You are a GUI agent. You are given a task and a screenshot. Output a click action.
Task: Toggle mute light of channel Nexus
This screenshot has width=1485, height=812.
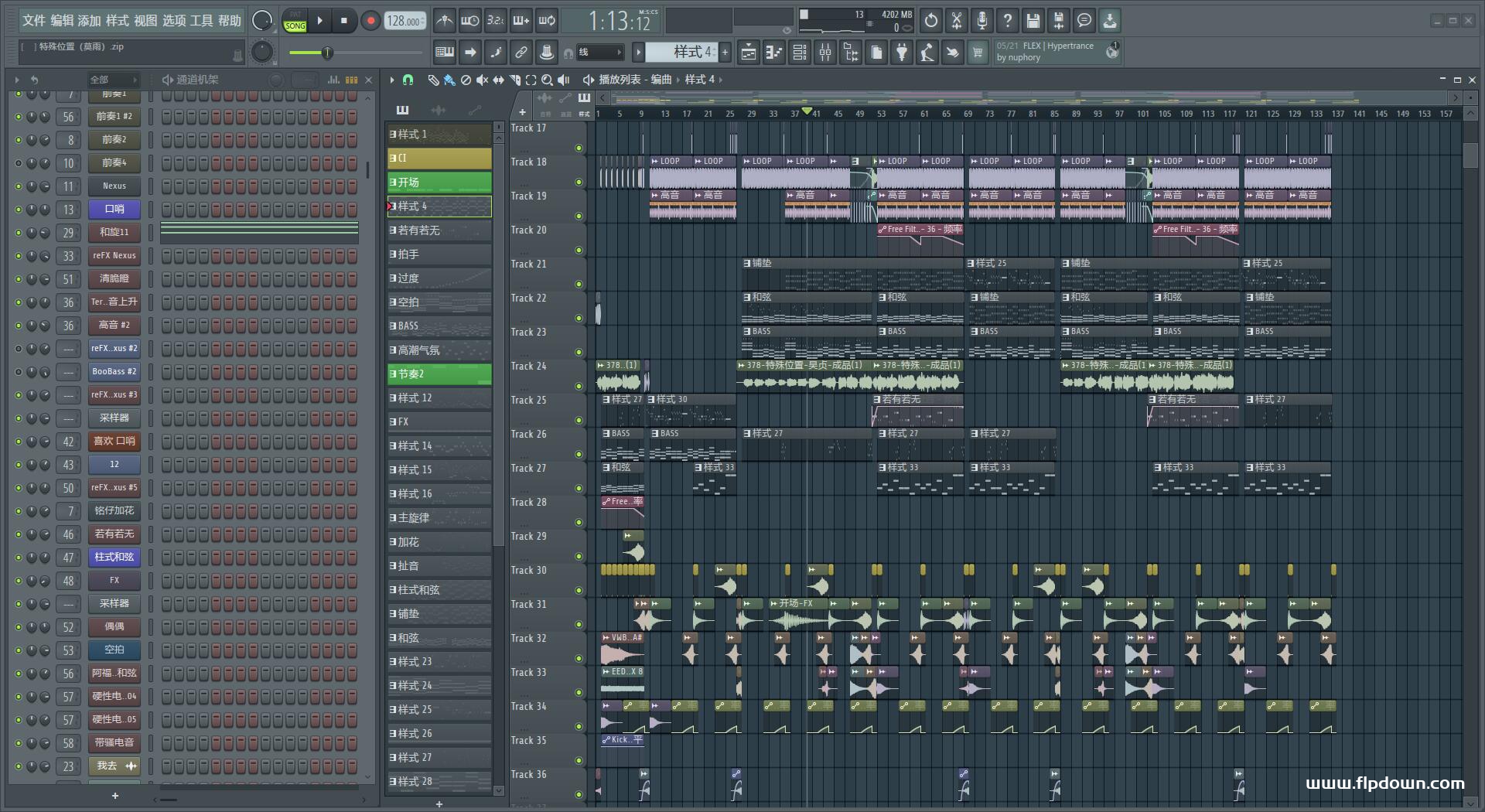tap(19, 186)
